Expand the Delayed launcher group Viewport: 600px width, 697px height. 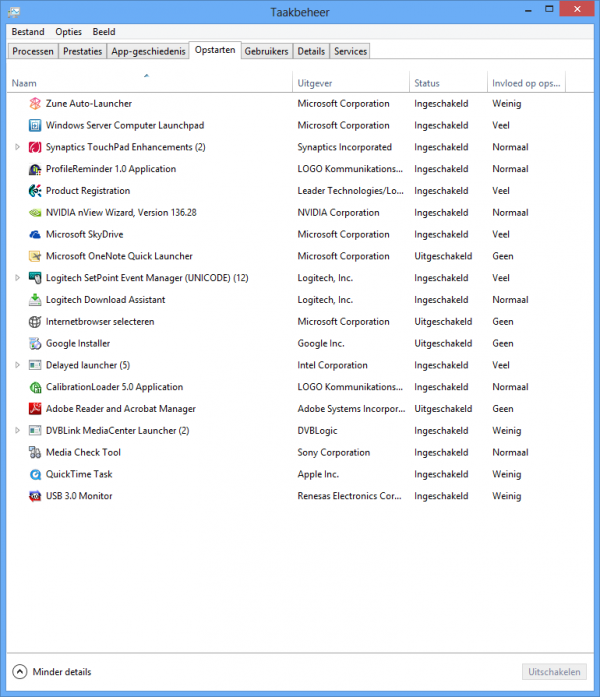coord(17,365)
